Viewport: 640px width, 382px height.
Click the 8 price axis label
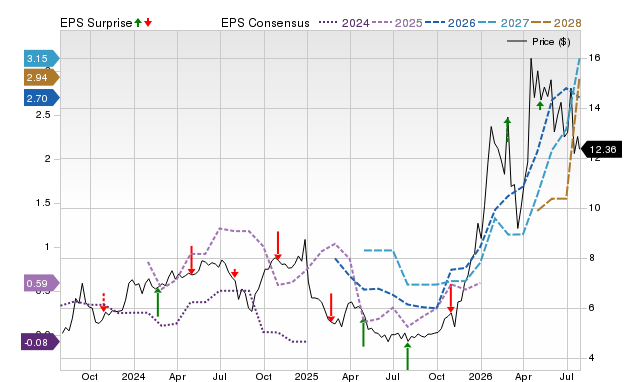click(591, 258)
